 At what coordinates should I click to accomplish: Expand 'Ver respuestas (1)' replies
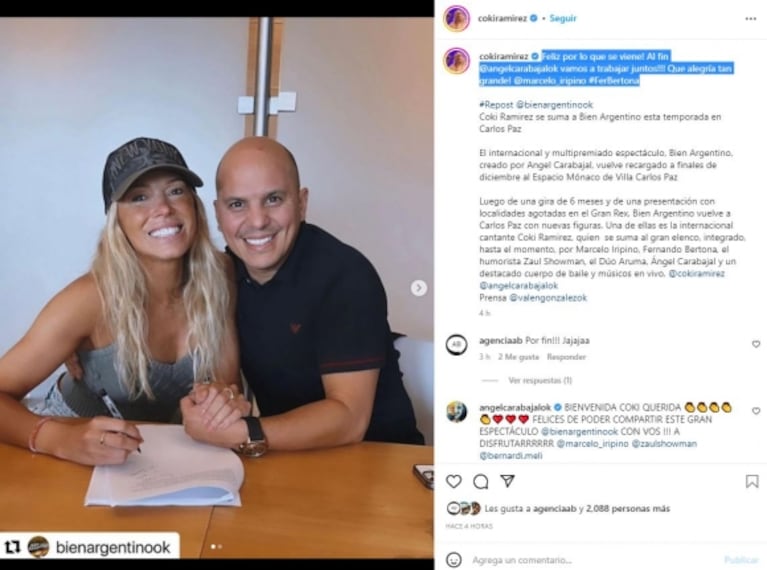[540, 380]
